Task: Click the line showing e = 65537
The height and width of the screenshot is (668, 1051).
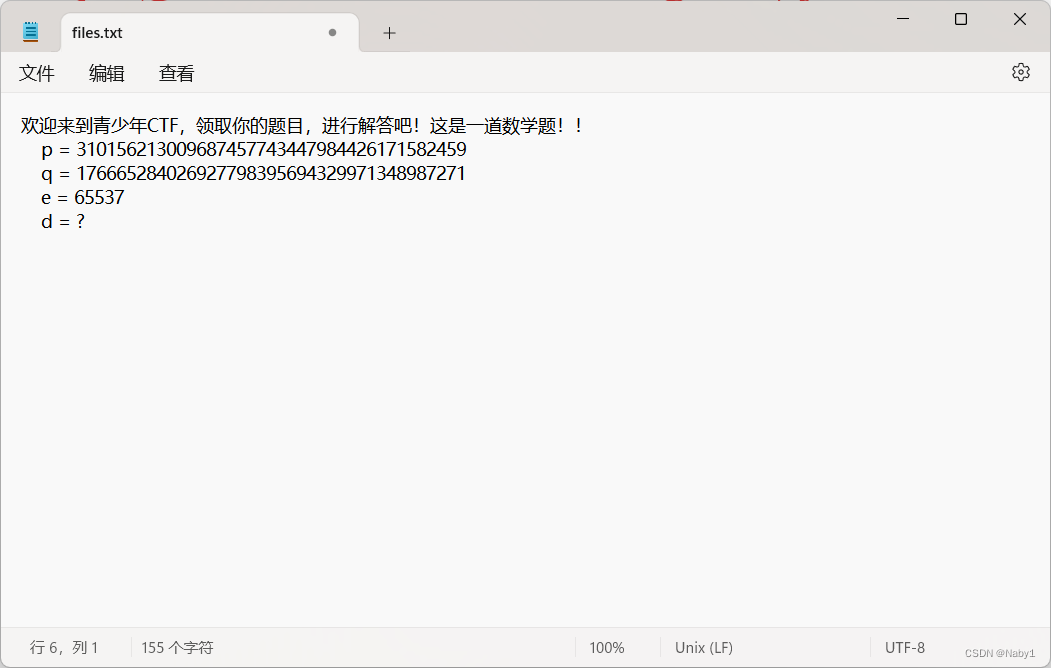Action: [83, 197]
